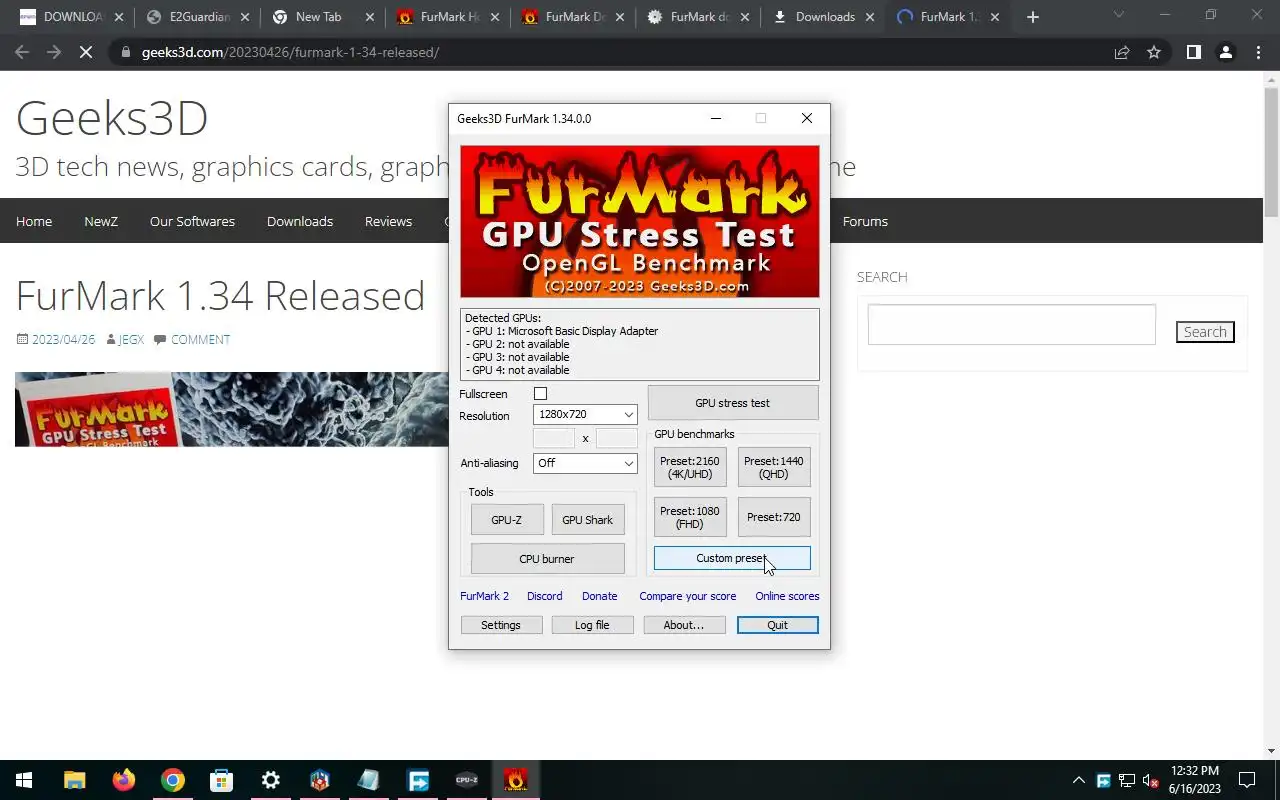Toggle Chrome side panel icon
This screenshot has height=800, width=1280.
pyautogui.click(x=1193, y=52)
